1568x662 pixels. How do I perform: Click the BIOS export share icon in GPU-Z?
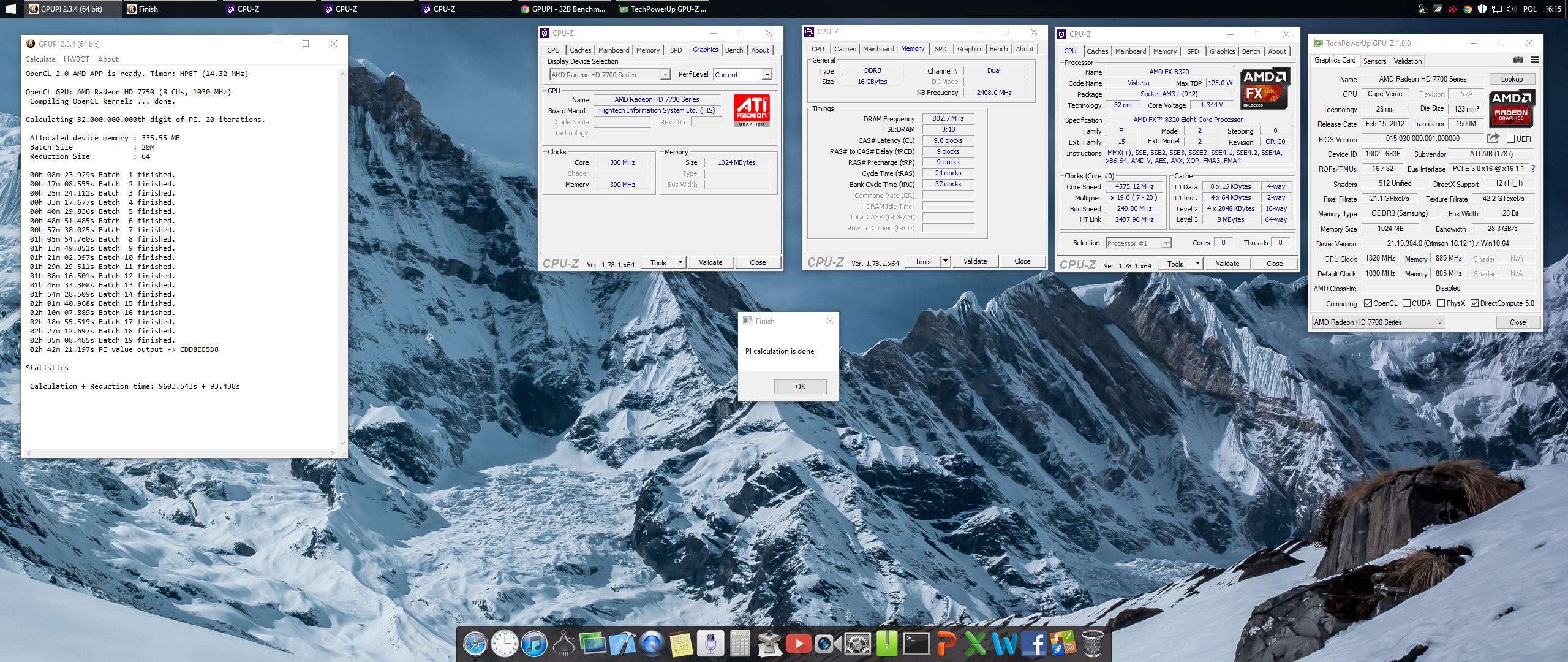click(1493, 139)
